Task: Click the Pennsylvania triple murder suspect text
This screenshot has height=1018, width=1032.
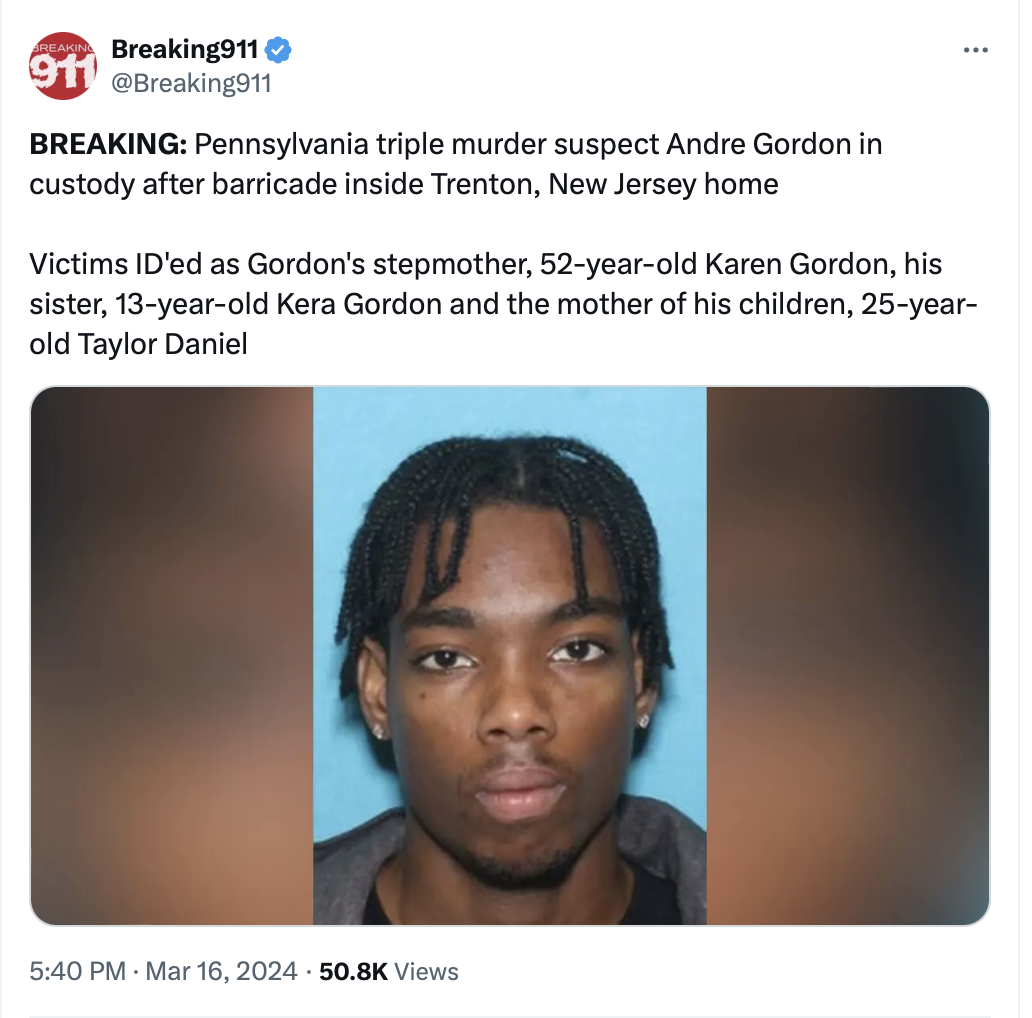Action: (426, 144)
